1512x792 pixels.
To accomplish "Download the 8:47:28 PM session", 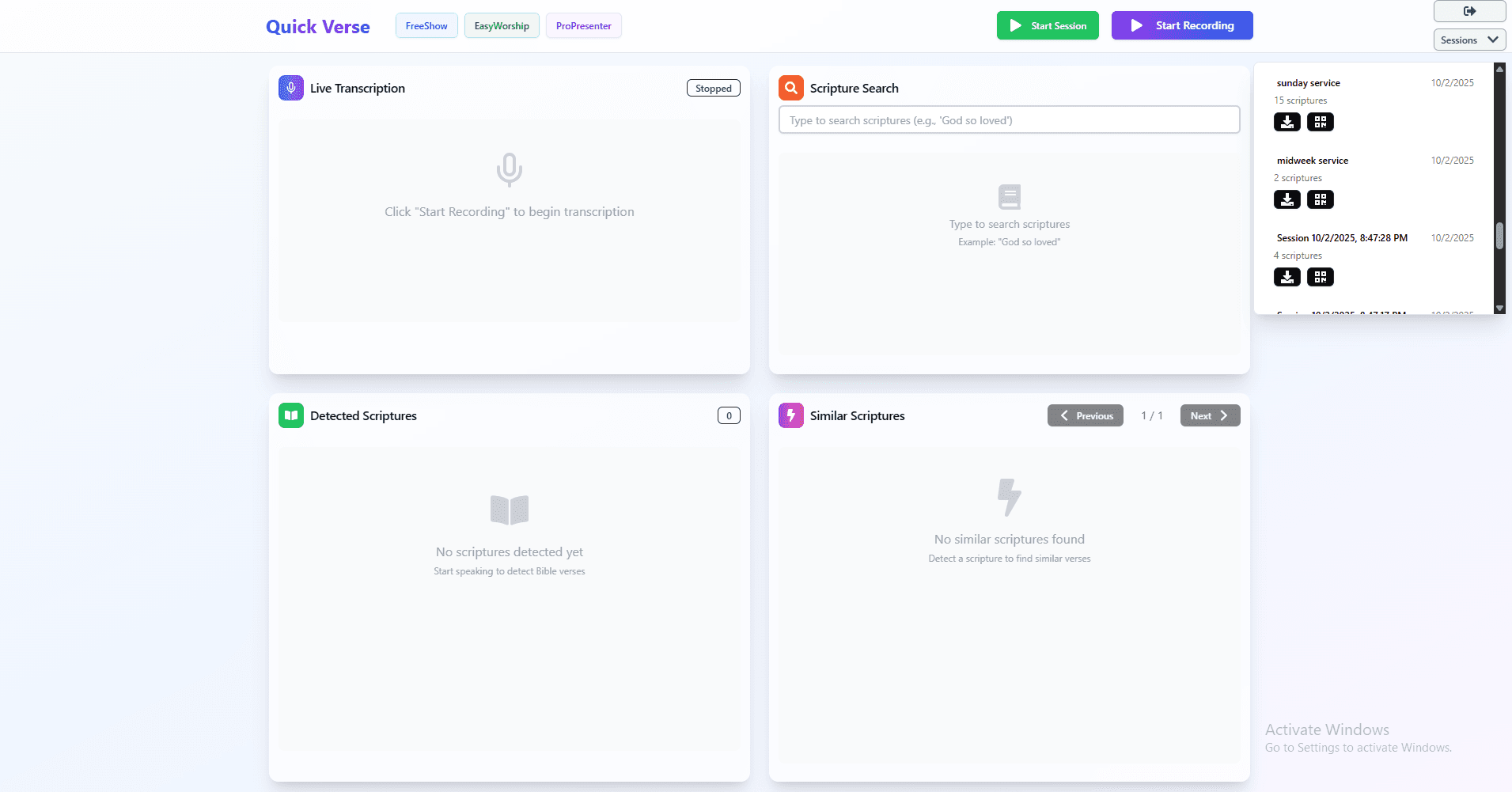I will [x=1287, y=277].
